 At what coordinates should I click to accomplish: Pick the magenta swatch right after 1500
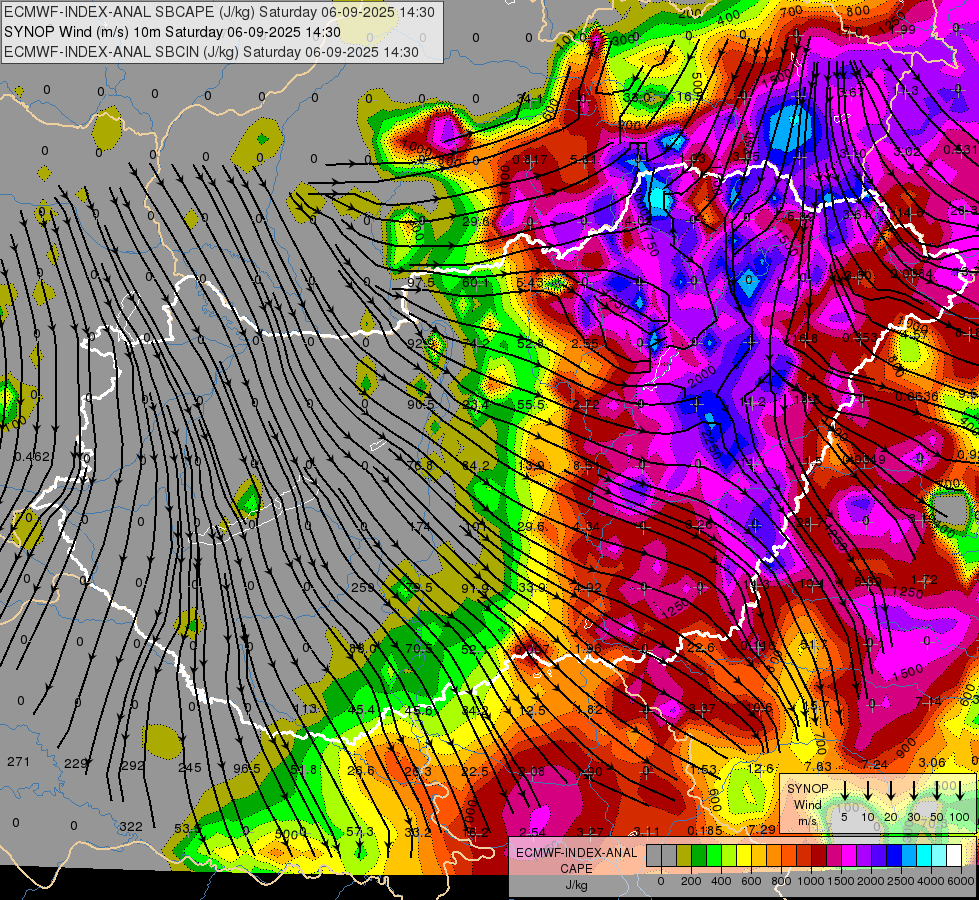point(849,855)
